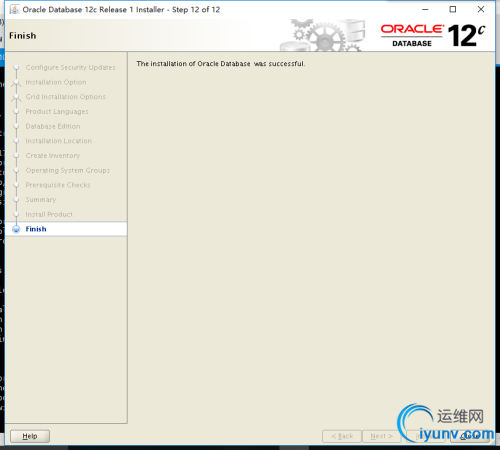Click the disabled Next button

coord(381,436)
